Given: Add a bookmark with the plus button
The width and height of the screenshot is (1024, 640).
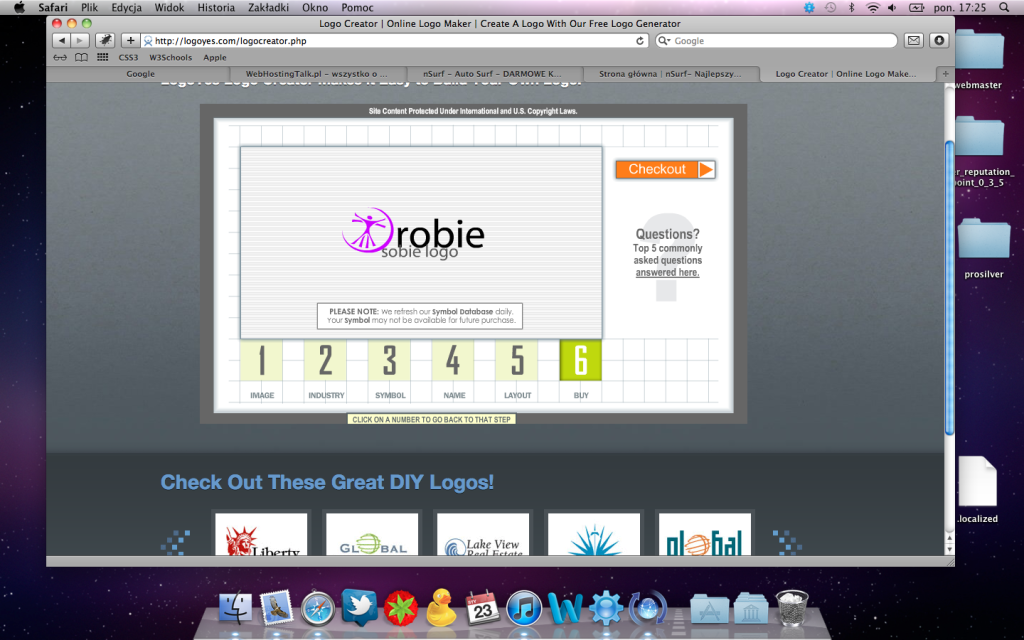Looking at the screenshot, I should [131, 40].
